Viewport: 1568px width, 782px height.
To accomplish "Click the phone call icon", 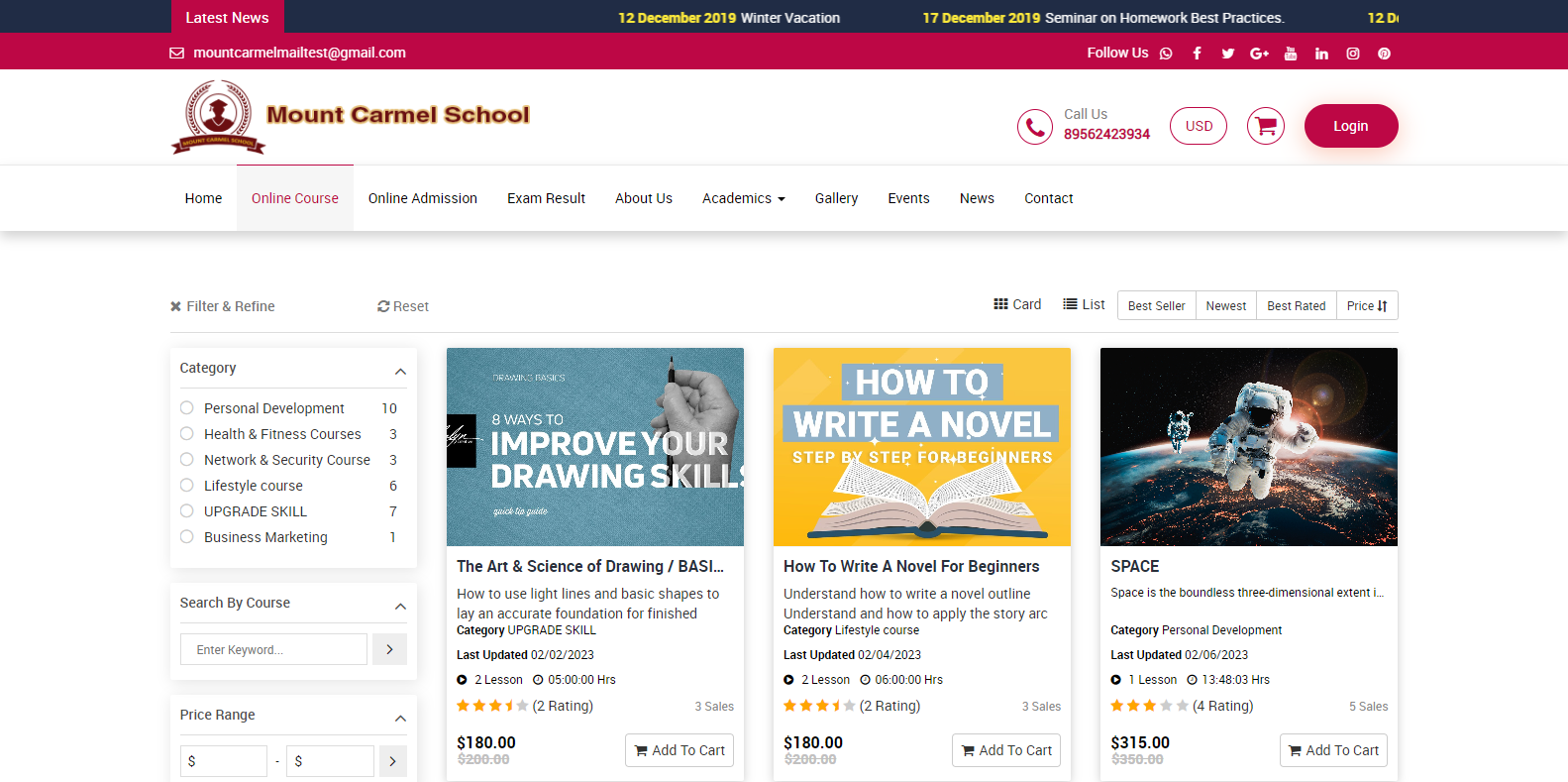I will tap(1034, 127).
